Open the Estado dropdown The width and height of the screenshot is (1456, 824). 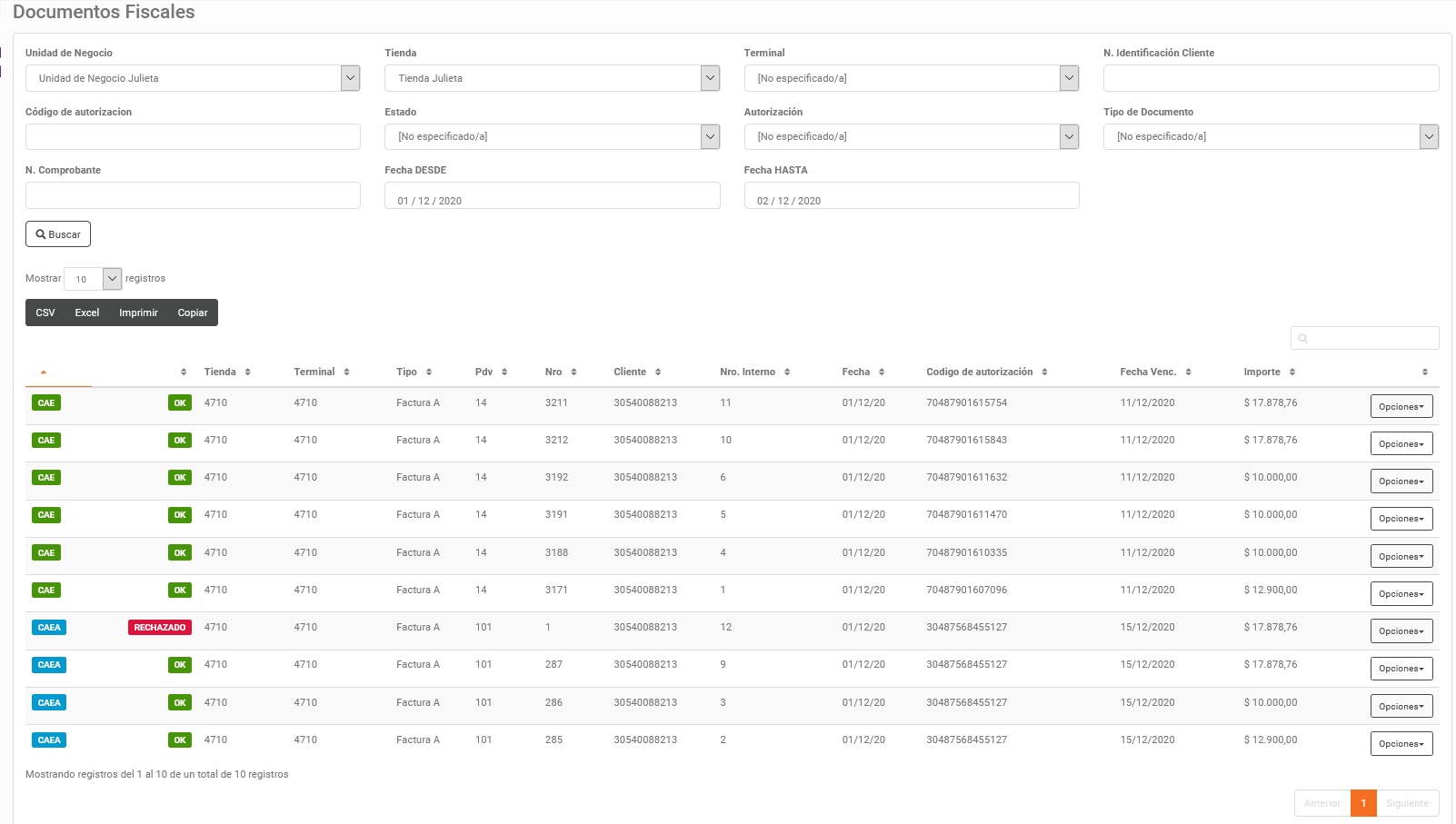coord(552,136)
